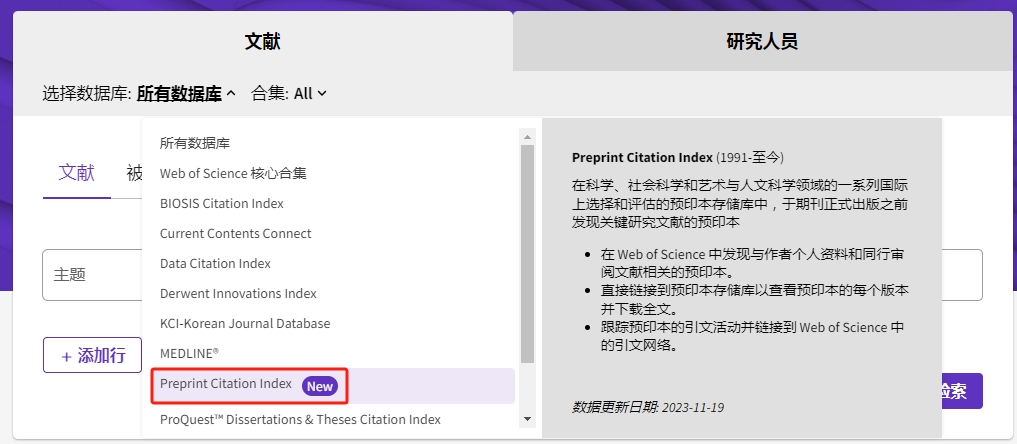The image size is (1017, 444).
Task: Click the Preprint Citation Index description title
Action: 678,158
